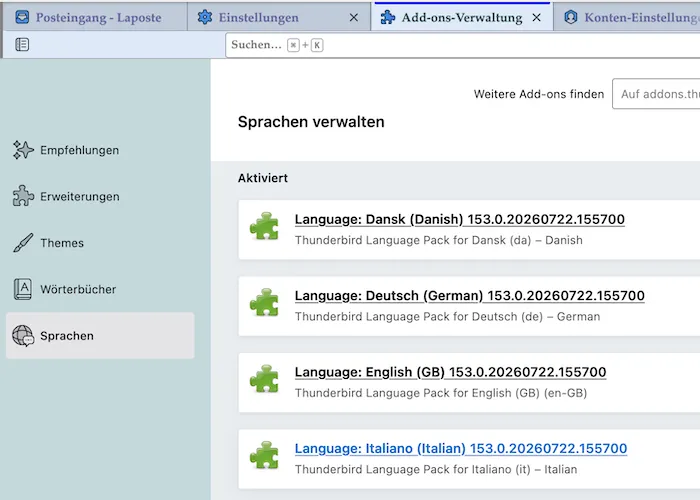Click the English (GB) (en-GB) description
Image resolution: width=700 pixels, height=500 pixels.
(x=441, y=393)
